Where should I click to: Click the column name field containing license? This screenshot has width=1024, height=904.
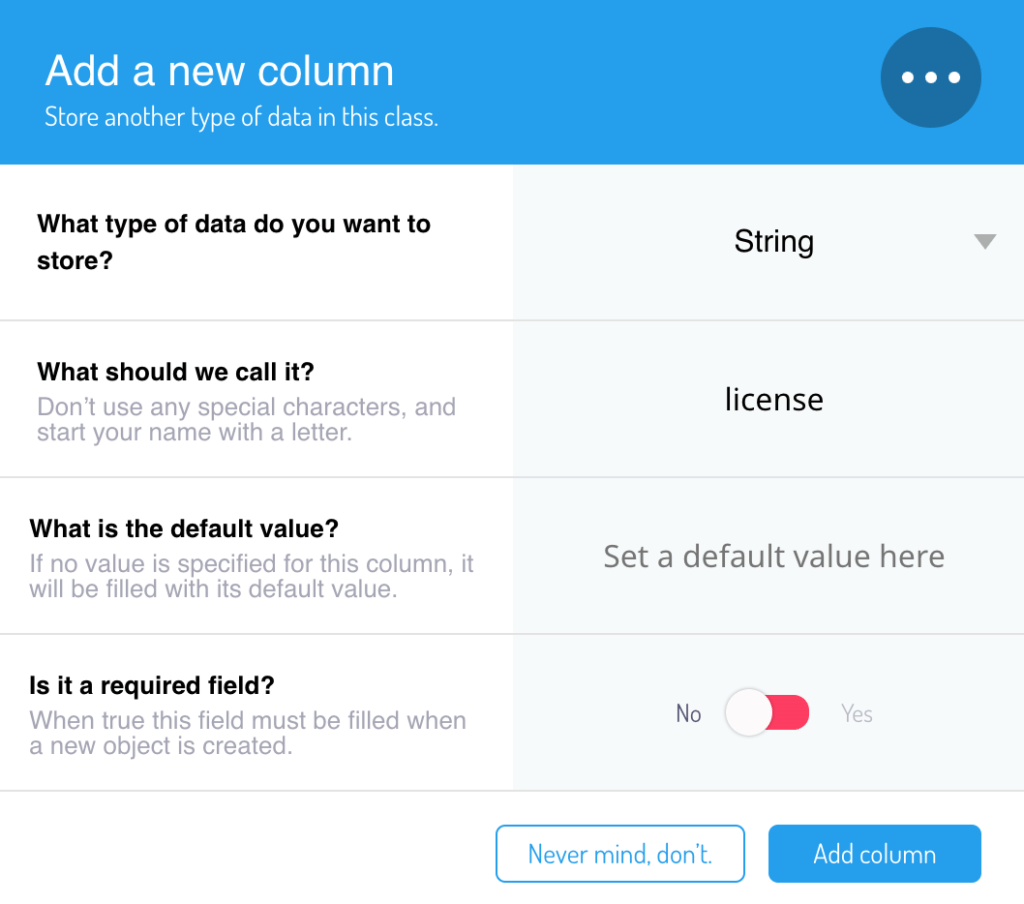(769, 399)
